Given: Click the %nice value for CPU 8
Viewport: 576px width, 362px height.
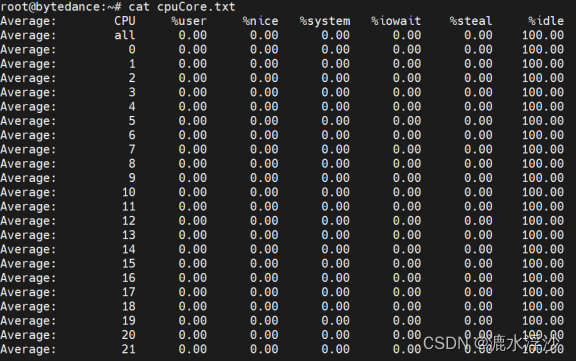Looking at the screenshot, I should point(264,164).
